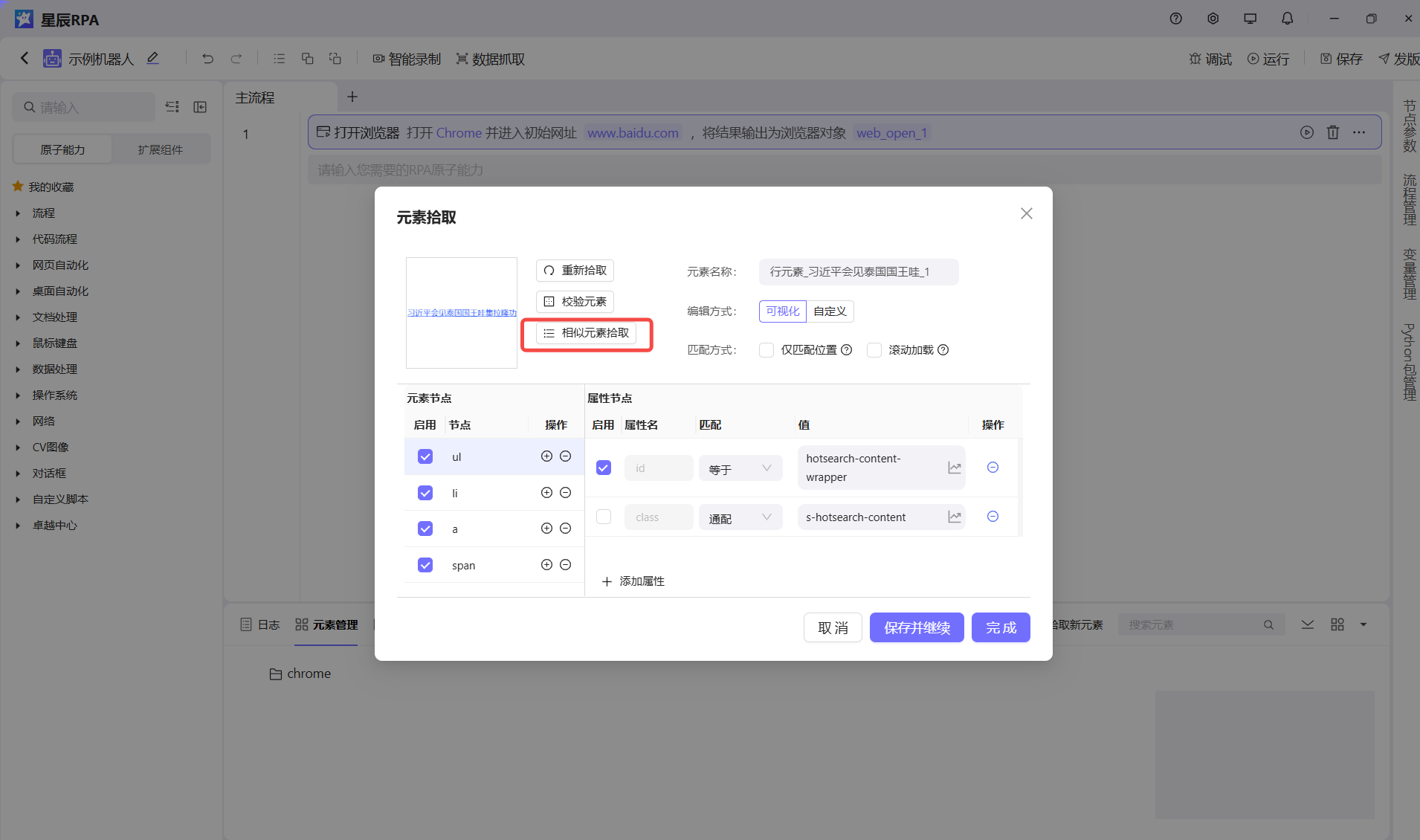Click help icon beside 仅匹配位置

point(846,350)
